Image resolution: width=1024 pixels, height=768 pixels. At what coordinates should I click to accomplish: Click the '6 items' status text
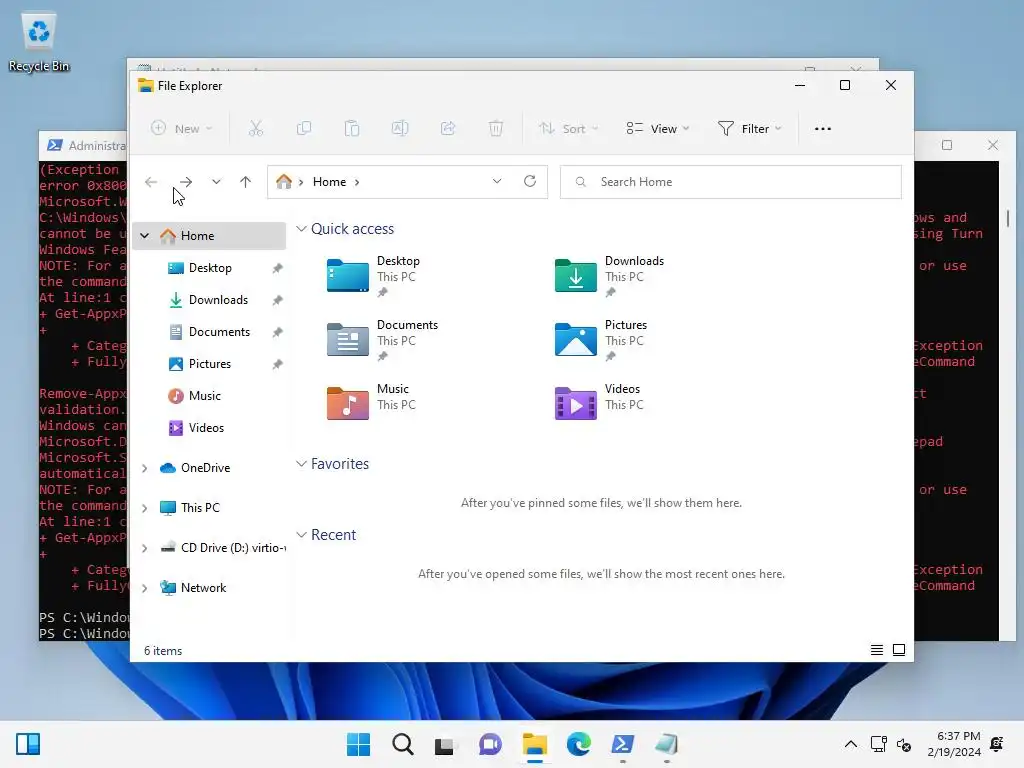[163, 650]
